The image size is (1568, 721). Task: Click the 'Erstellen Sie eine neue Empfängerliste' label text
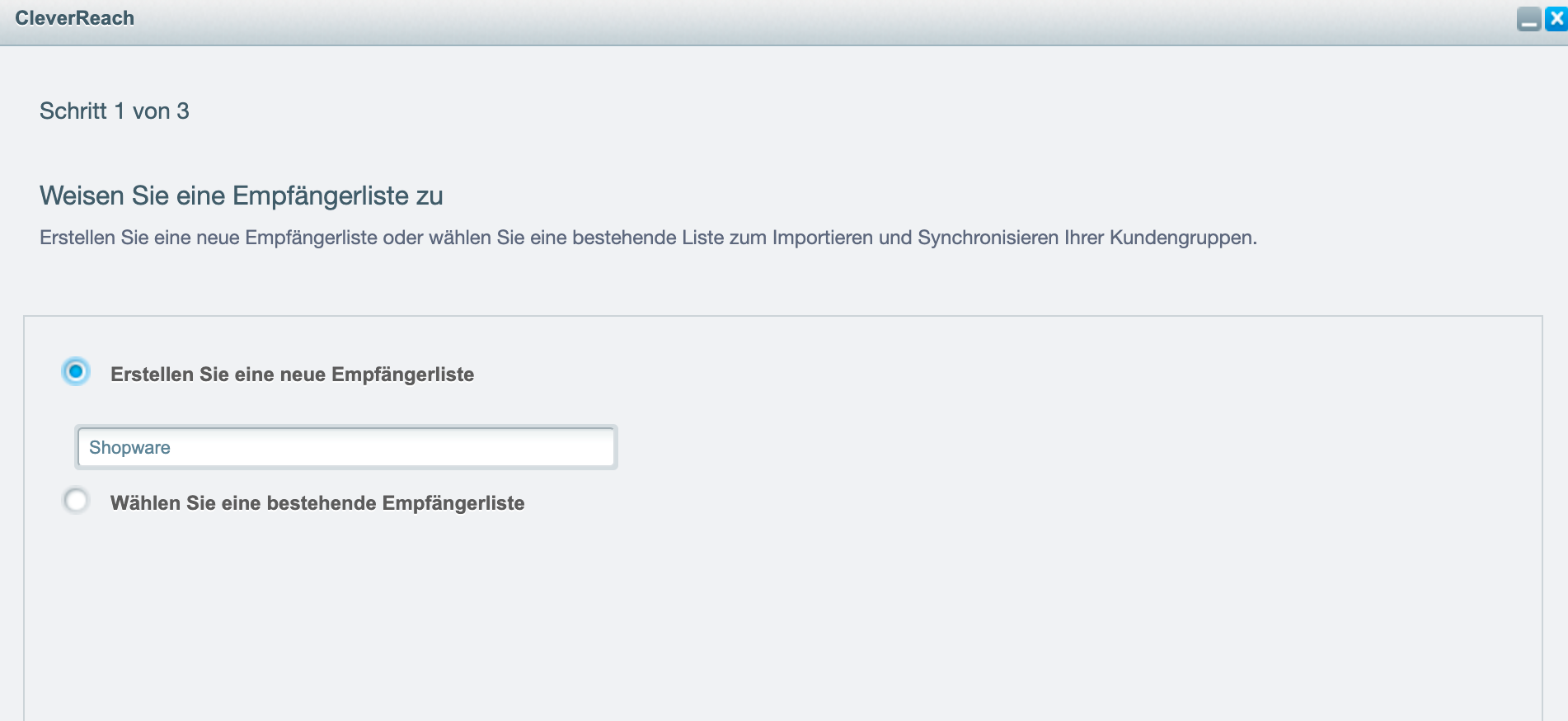[x=292, y=375]
